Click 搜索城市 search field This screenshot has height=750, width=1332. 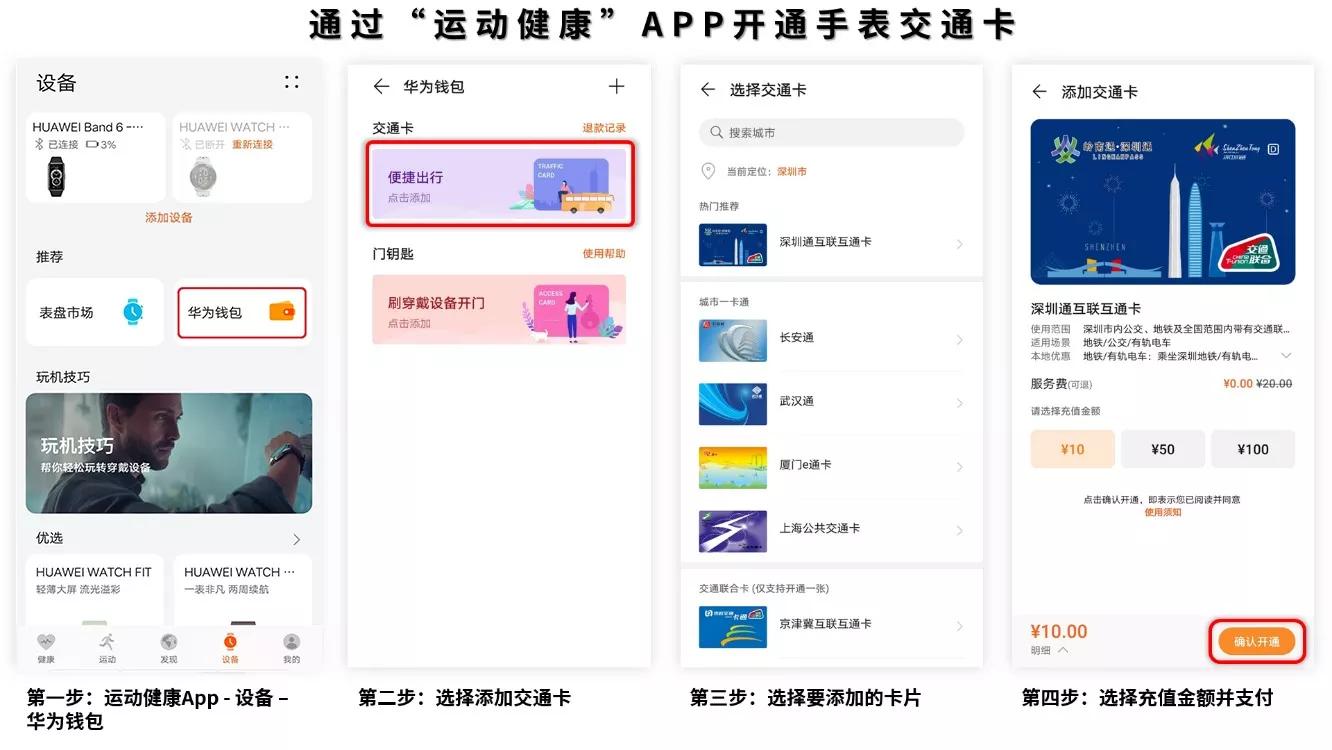(831, 132)
